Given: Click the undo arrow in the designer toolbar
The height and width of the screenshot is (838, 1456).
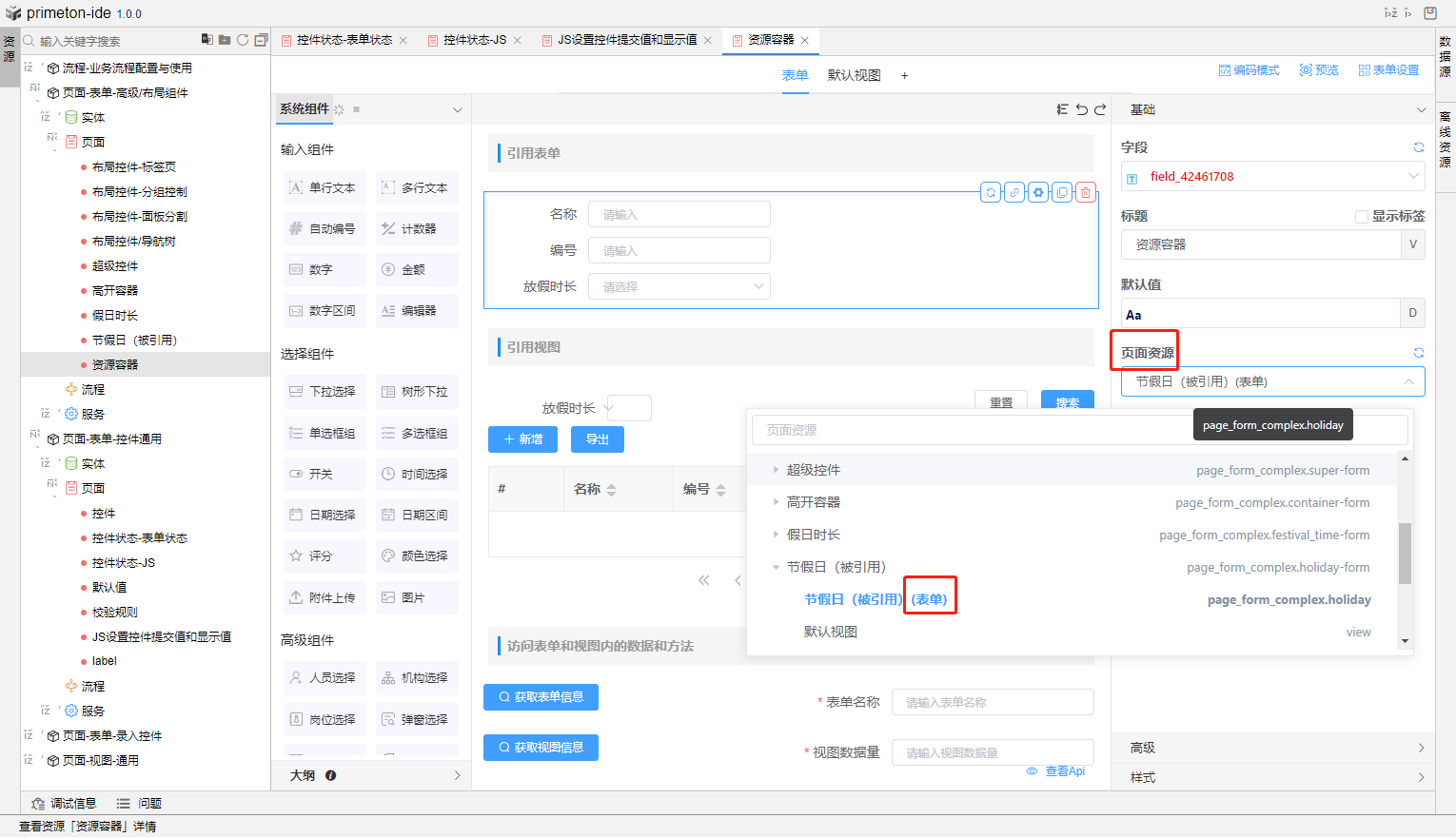Looking at the screenshot, I should pyautogui.click(x=1082, y=109).
